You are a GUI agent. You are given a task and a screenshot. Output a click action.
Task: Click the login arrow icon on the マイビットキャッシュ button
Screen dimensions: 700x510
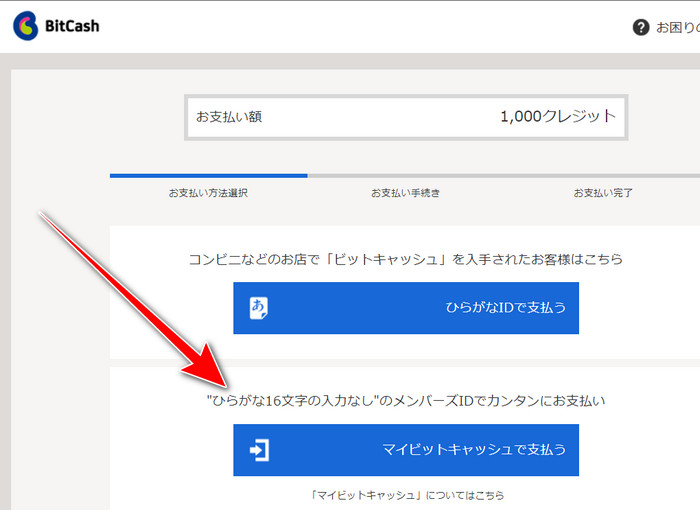pyautogui.click(x=259, y=450)
